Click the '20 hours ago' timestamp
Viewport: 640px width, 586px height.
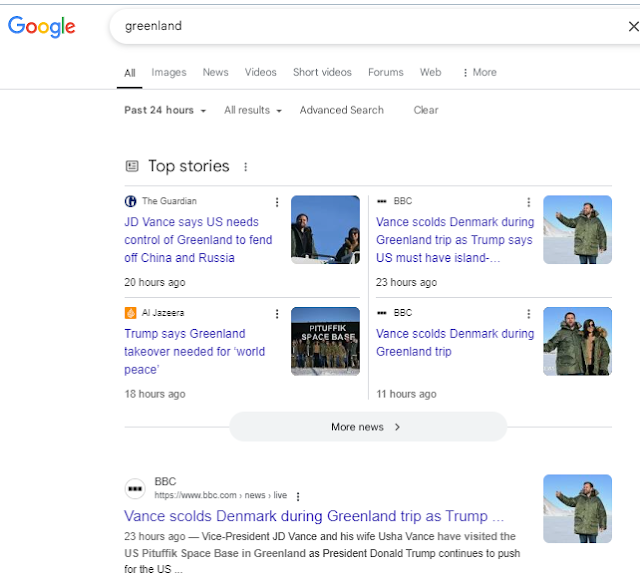point(155,282)
